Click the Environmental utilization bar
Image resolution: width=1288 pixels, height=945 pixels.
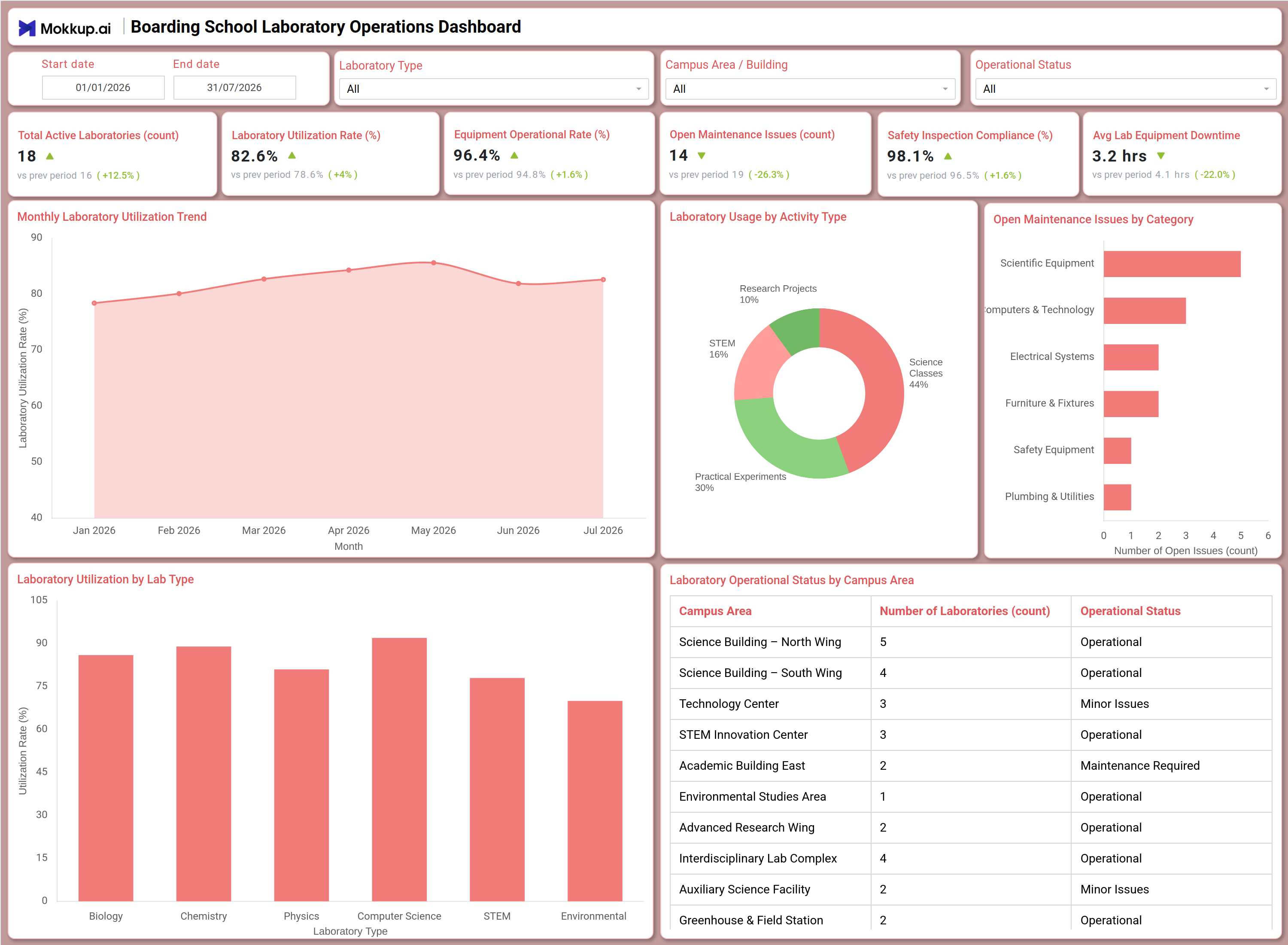(x=595, y=801)
